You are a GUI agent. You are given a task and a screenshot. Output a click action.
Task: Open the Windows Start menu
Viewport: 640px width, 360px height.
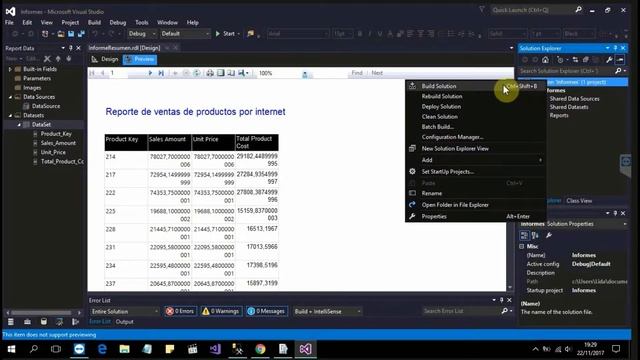[11, 349]
